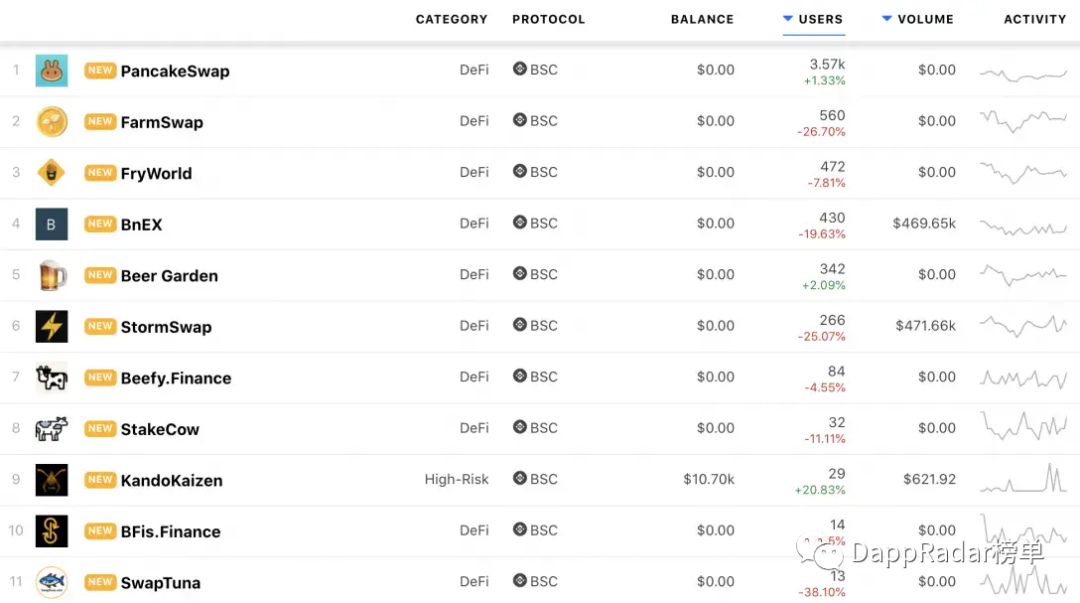Click the Beer Garden beer mug icon
Image resolution: width=1080 pixels, height=603 pixels.
[52, 275]
